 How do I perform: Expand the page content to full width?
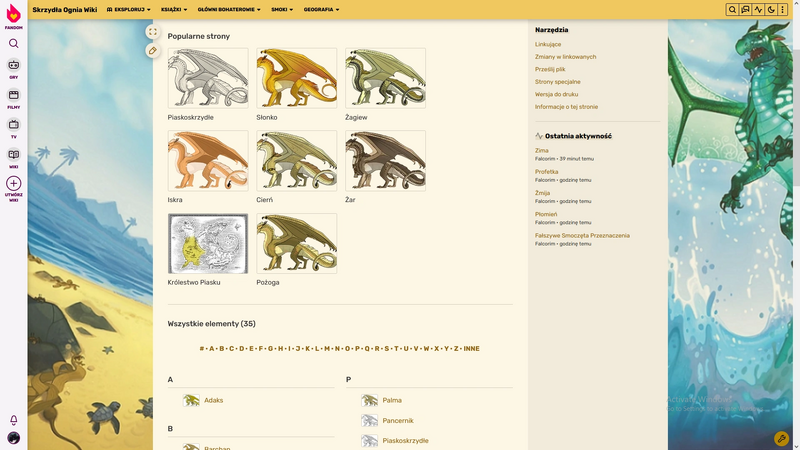pos(152,32)
